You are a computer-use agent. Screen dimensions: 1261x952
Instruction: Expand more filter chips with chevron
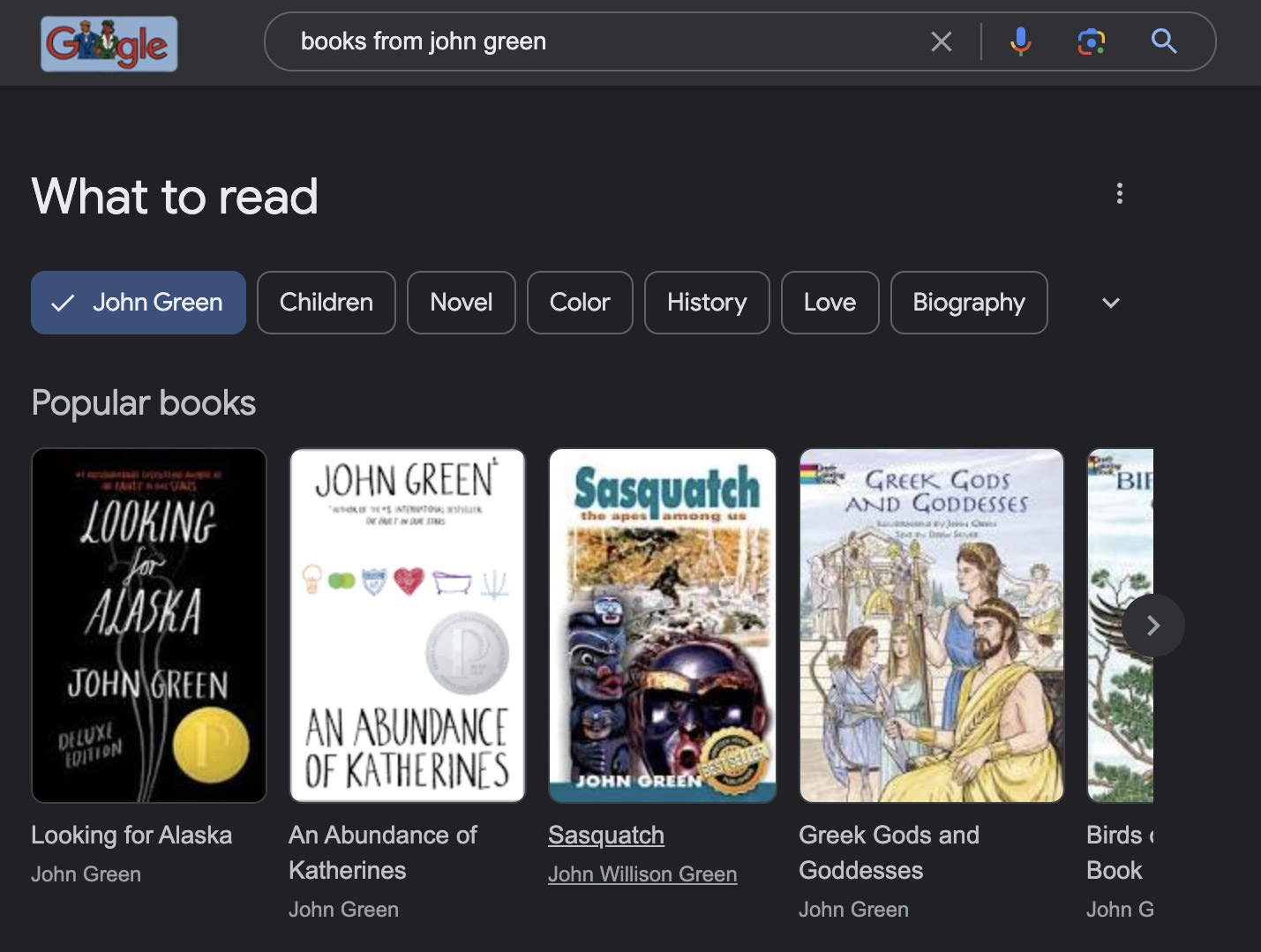[1111, 303]
